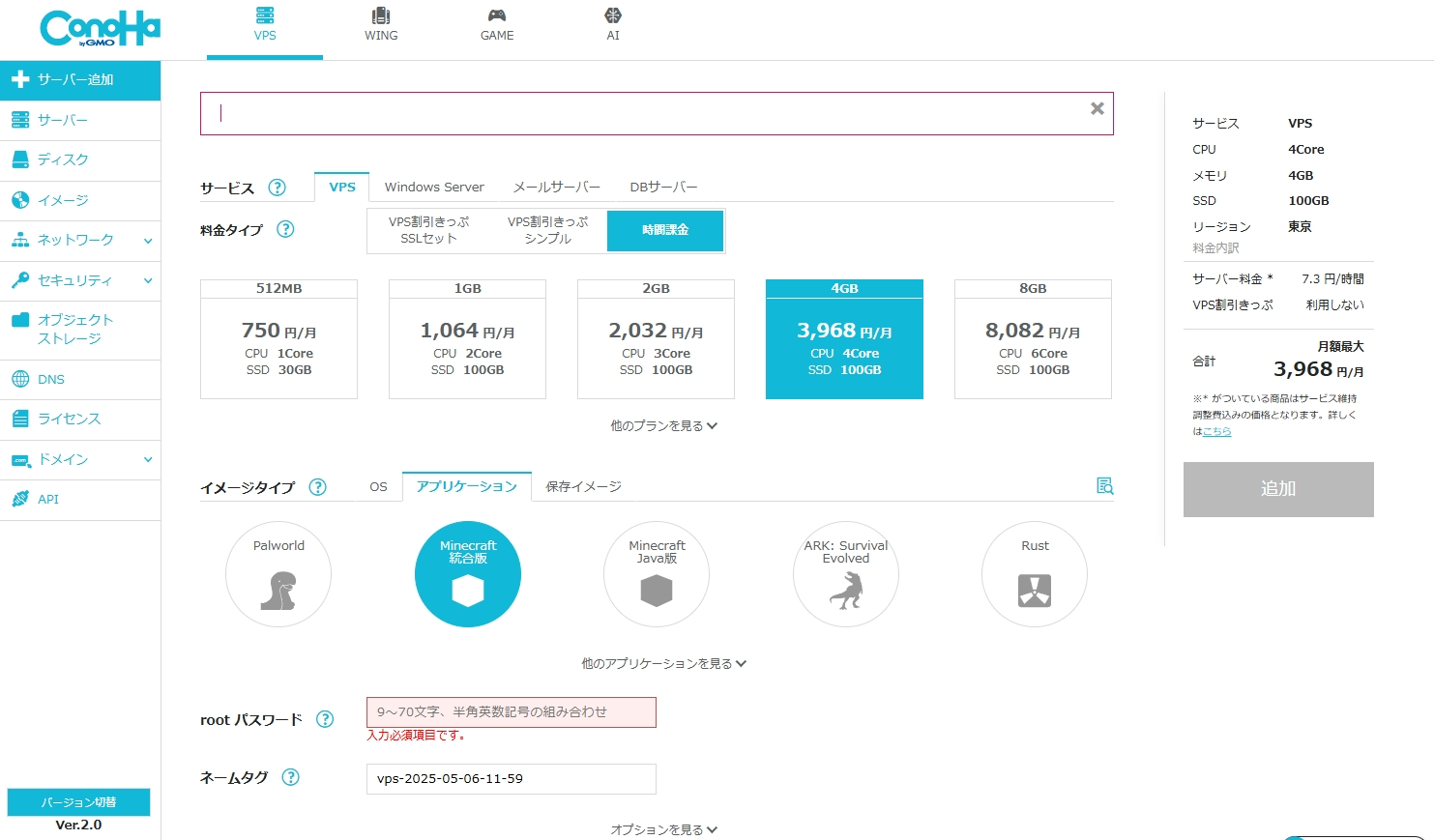Expand 他のプランを見る
1434x840 pixels.
[663, 425]
